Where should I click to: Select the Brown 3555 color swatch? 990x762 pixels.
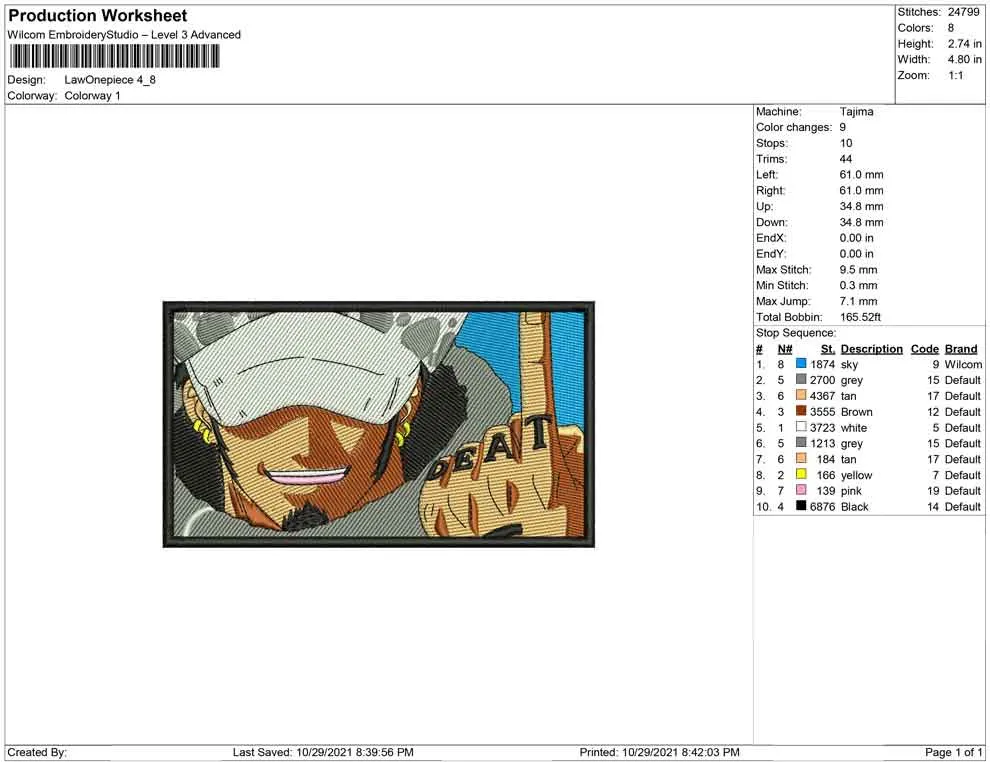(x=801, y=411)
